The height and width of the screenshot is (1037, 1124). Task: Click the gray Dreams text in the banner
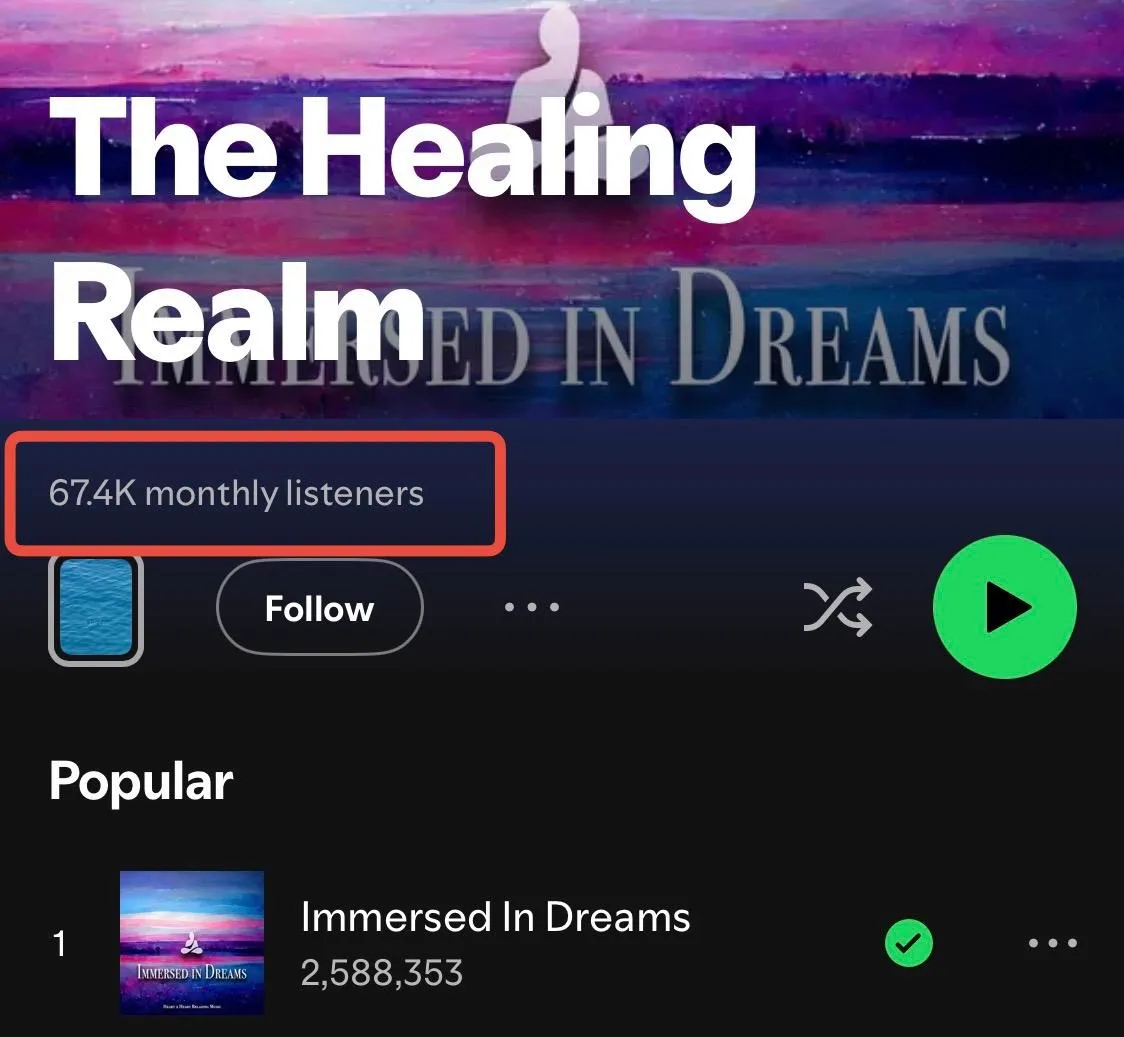(x=840, y=331)
